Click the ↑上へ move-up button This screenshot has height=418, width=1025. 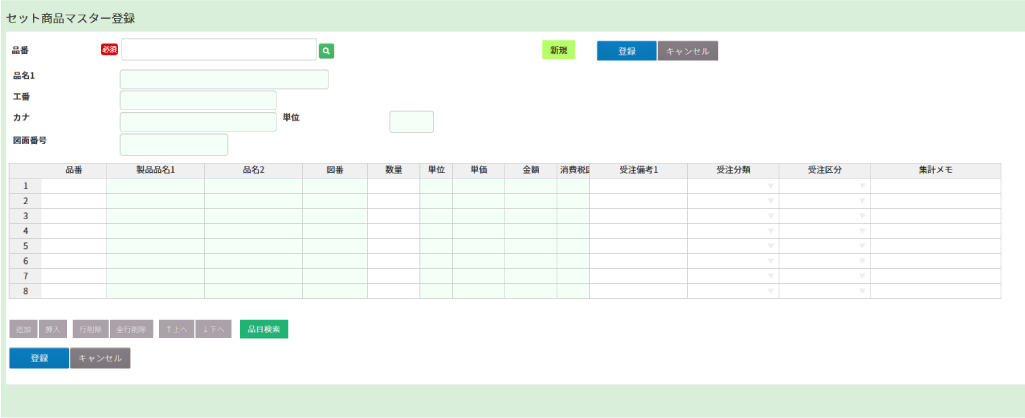(x=176, y=329)
